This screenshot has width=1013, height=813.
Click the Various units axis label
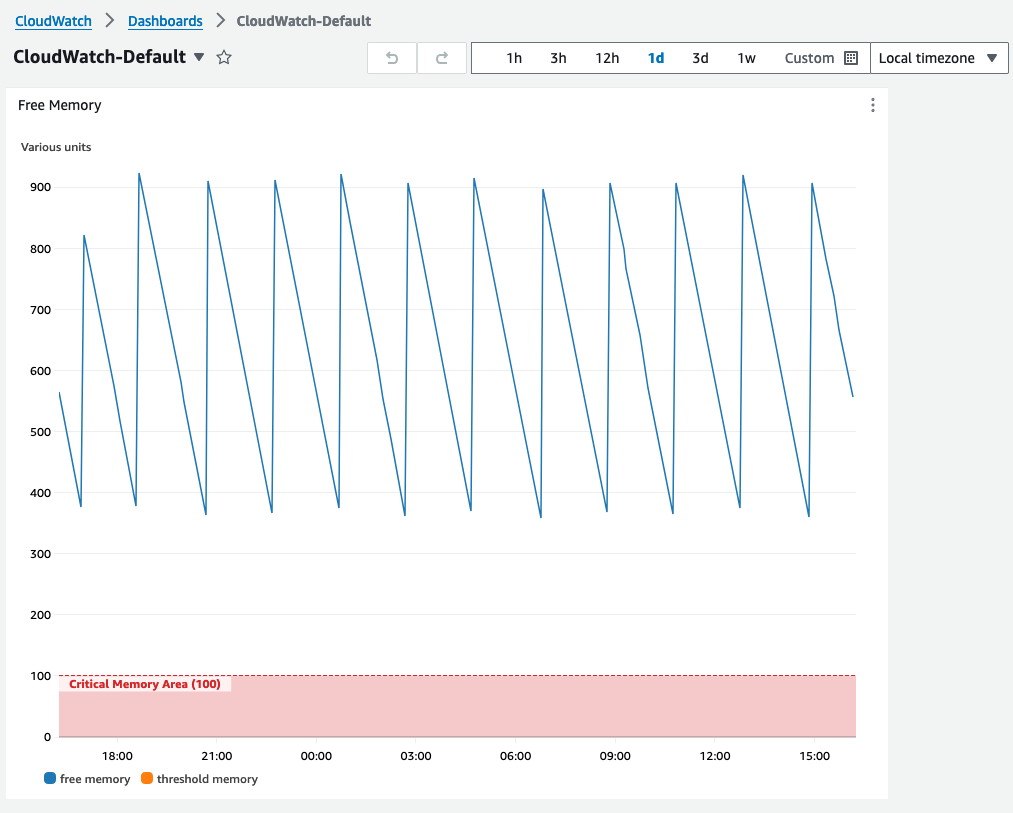coord(56,147)
